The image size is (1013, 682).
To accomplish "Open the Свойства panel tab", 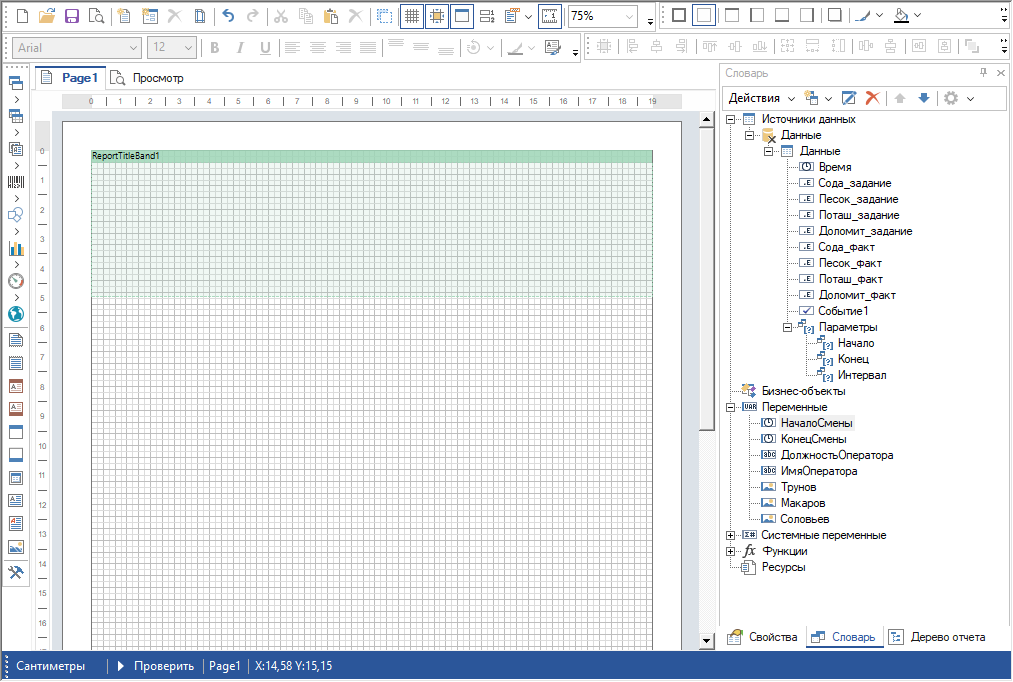I will point(762,637).
